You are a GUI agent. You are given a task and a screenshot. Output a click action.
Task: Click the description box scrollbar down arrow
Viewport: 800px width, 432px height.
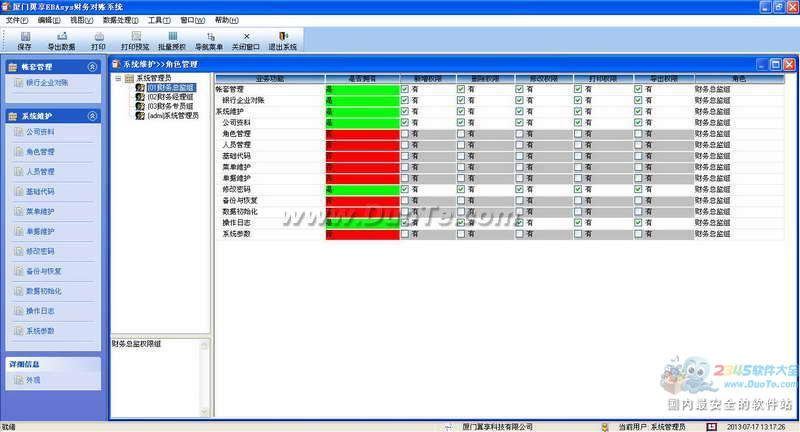[205, 412]
